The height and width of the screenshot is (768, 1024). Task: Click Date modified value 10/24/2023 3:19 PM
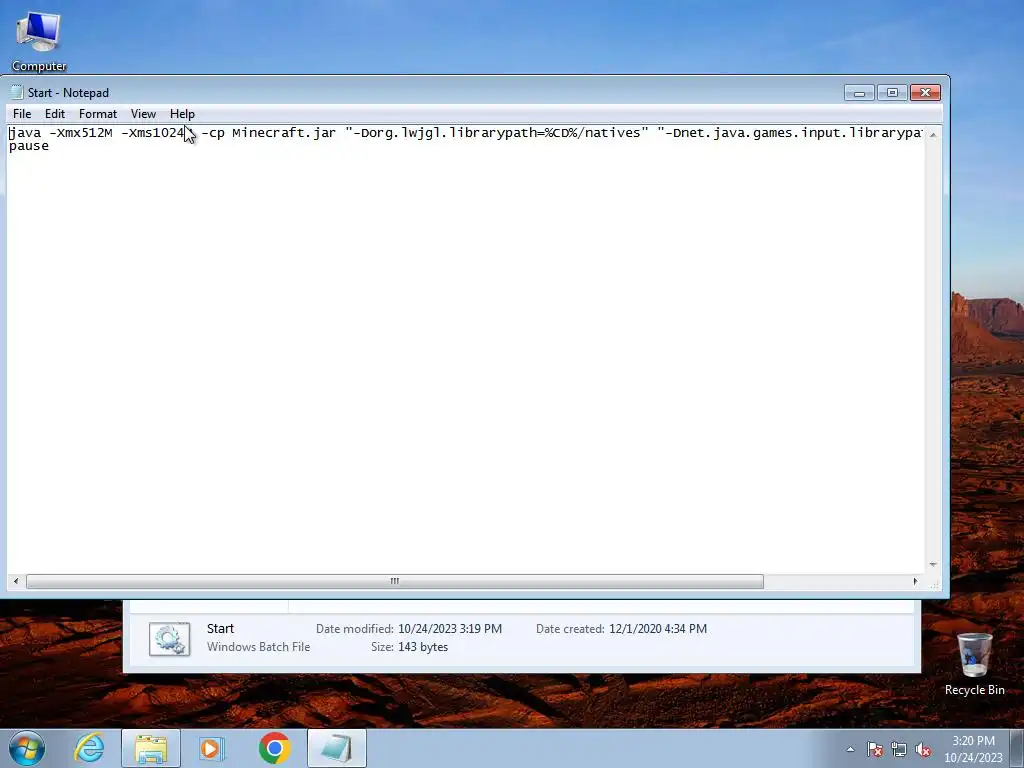click(450, 629)
